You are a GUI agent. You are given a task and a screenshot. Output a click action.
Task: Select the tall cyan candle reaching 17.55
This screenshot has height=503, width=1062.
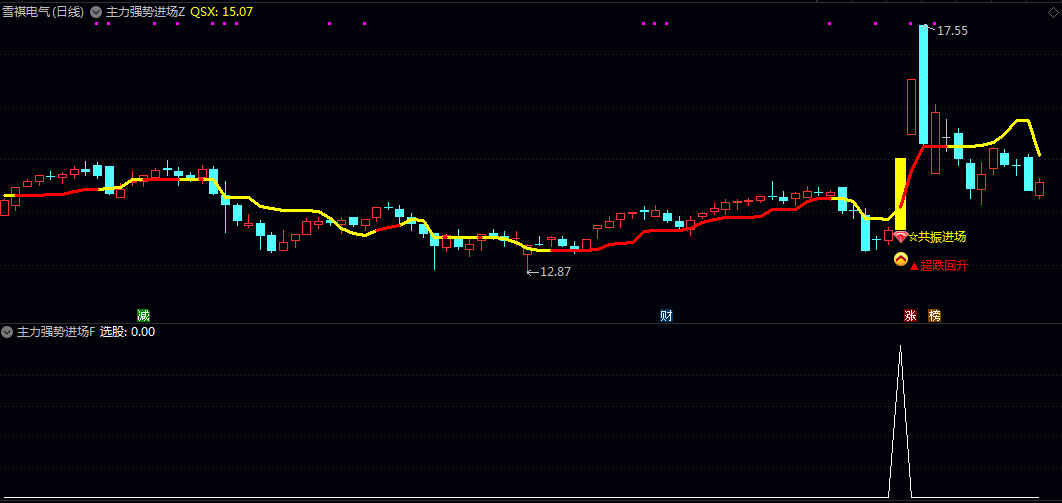click(x=924, y=84)
